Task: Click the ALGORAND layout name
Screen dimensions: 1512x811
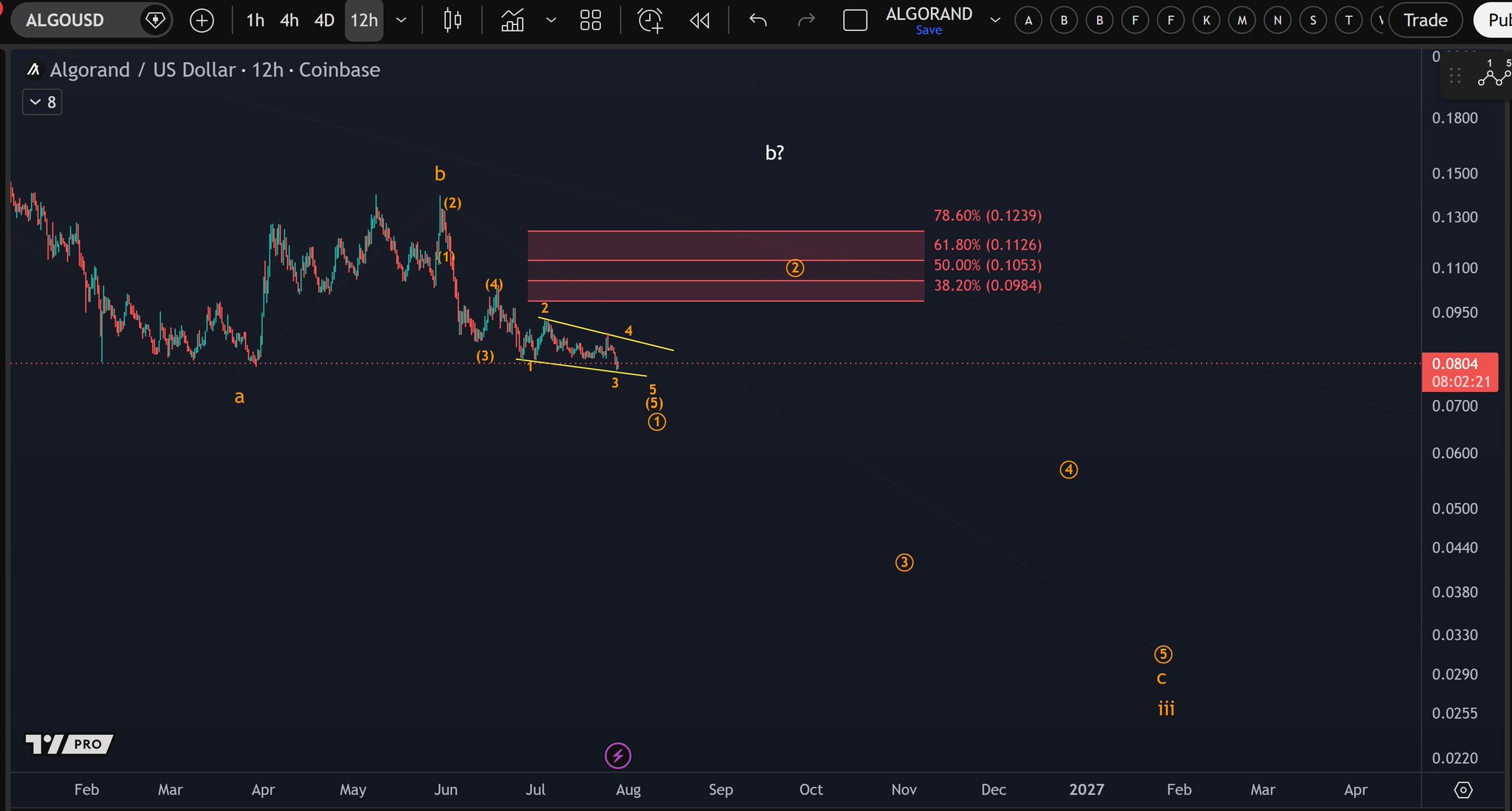Action: click(929, 14)
